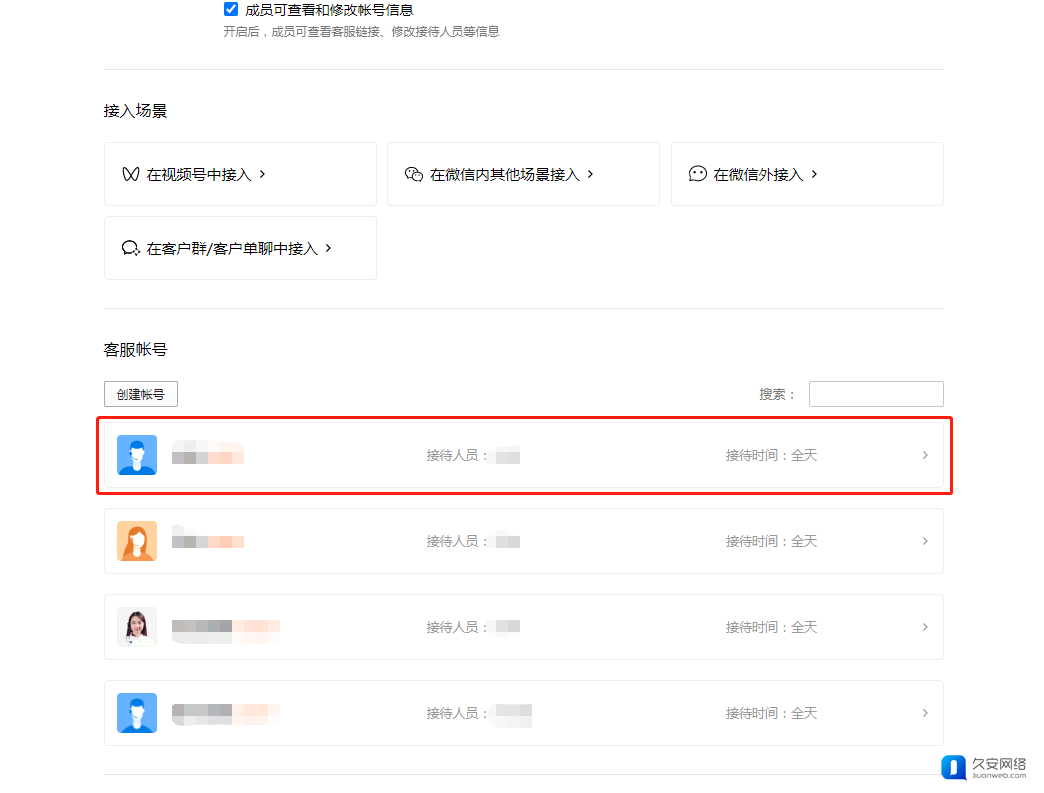Focus the 搜索 account search field

[x=875, y=394]
